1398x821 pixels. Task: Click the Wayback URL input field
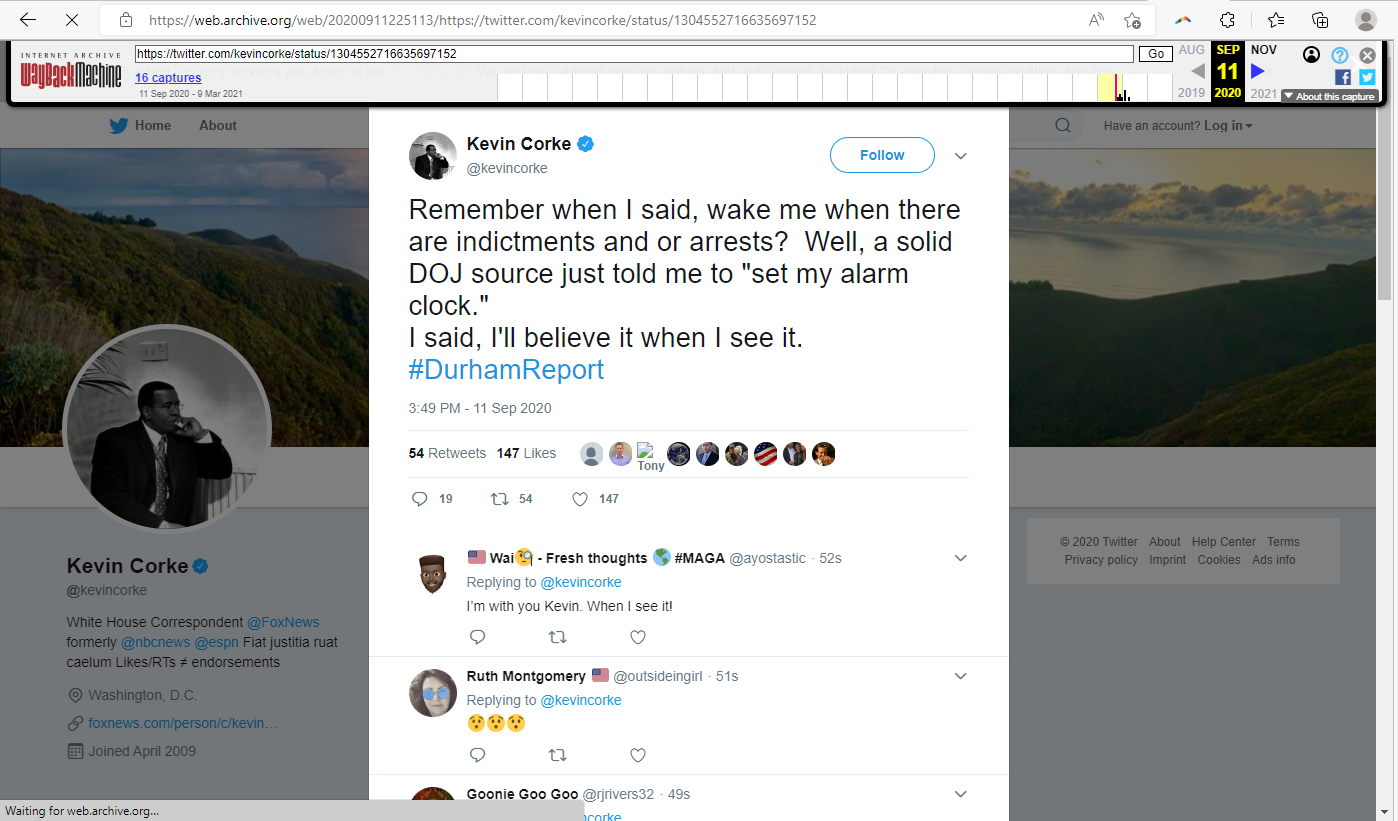click(634, 54)
